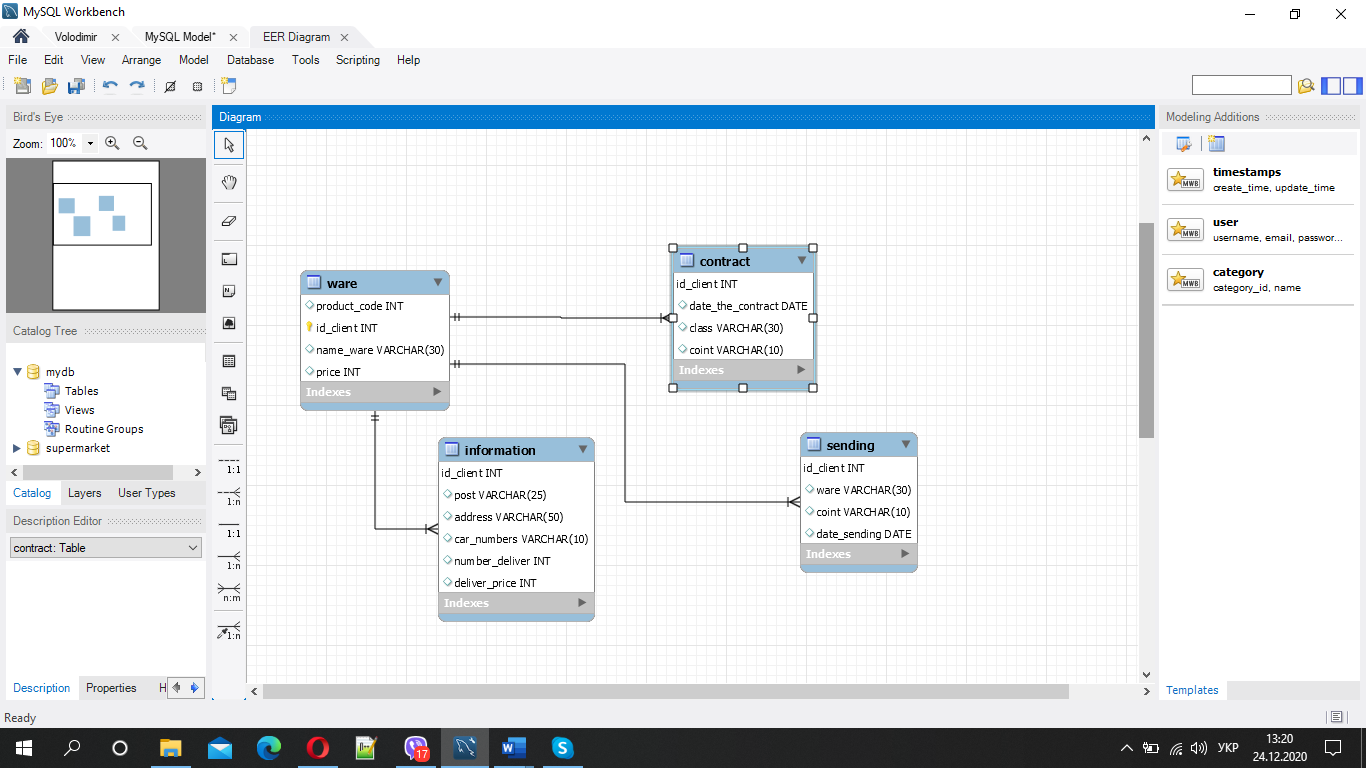Open the Scripting menu
1366x768 pixels.
[x=358, y=60]
